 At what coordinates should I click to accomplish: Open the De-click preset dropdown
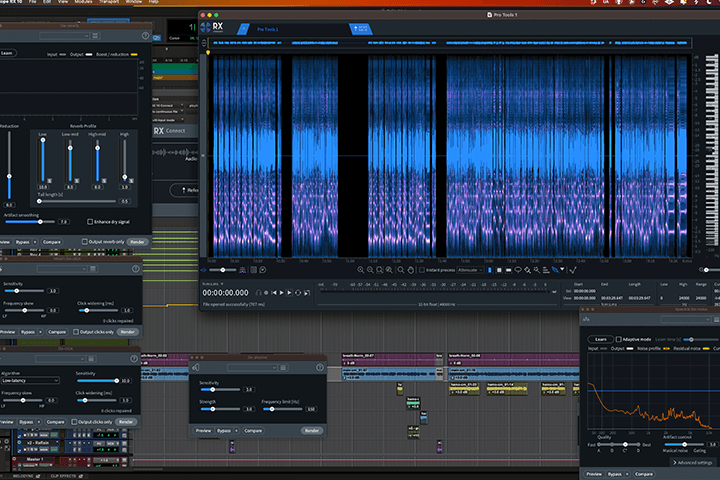60,358
